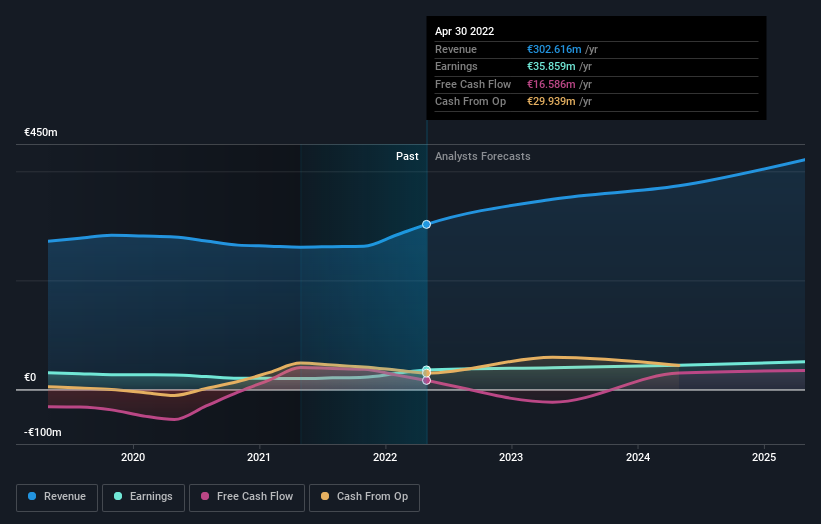Viewport: 821px width, 524px height.
Task: Click the €302.616m revenue value
Action: pos(554,49)
